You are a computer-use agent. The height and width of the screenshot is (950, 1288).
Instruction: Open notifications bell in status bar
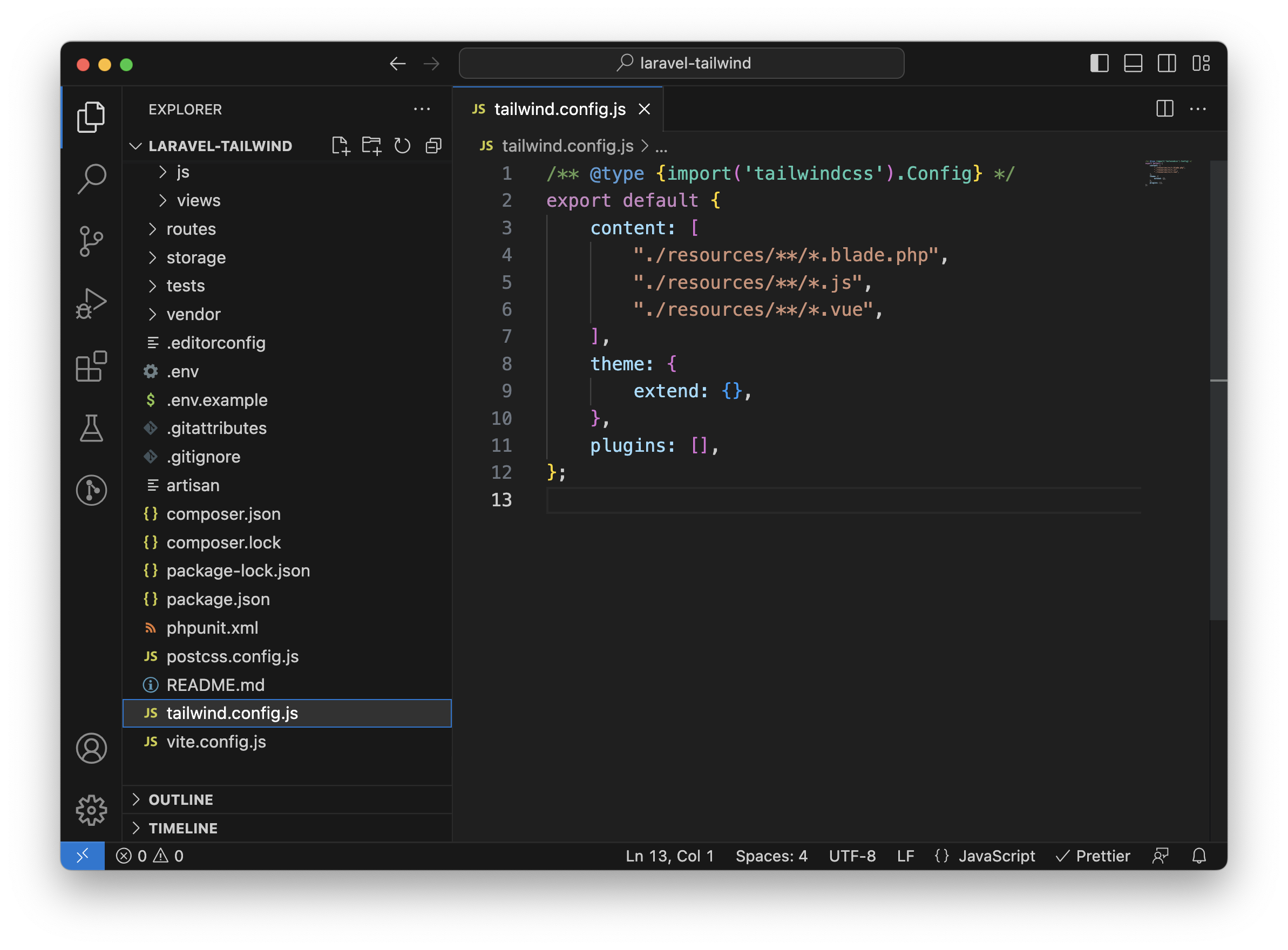1199,856
